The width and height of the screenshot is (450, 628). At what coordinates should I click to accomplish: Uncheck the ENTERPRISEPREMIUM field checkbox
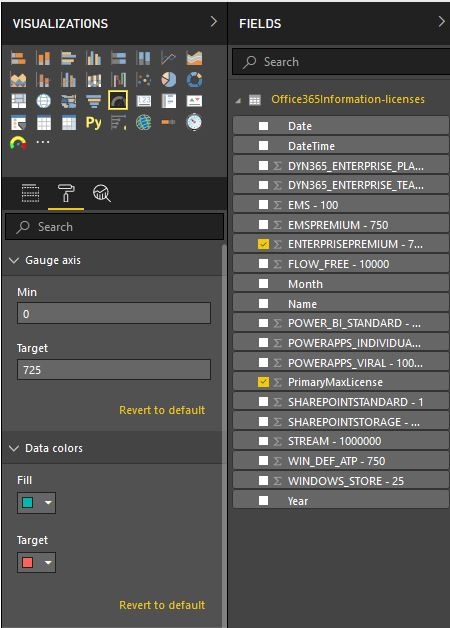tap(263, 244)
